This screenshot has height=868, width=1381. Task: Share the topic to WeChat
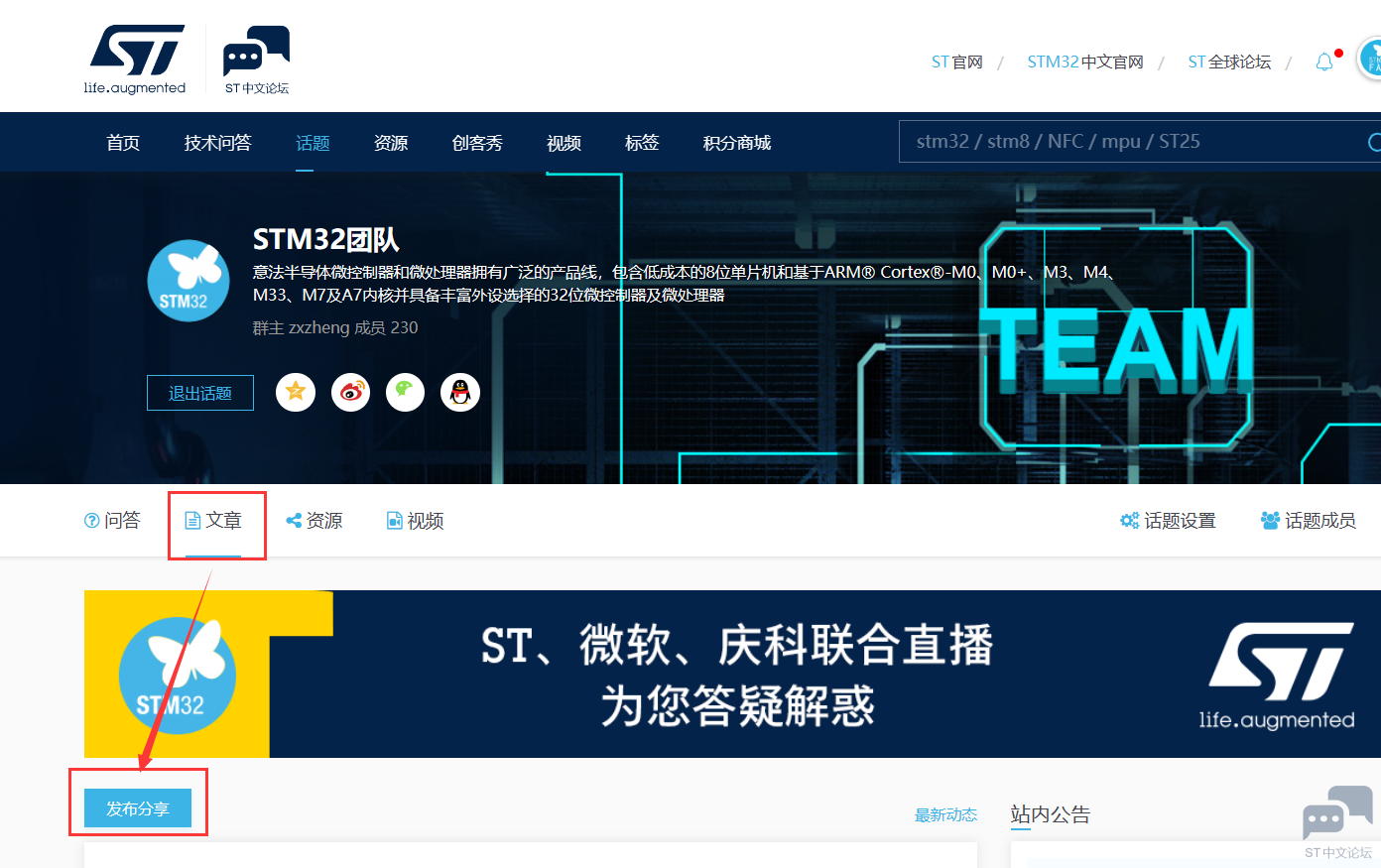(405, 392)
